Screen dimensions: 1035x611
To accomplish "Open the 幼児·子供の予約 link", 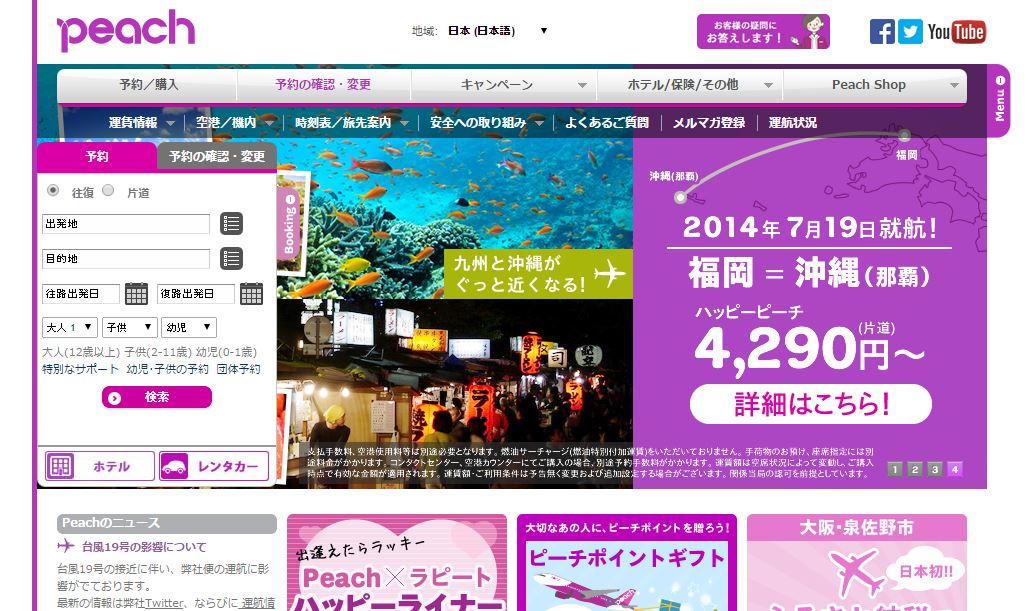I will click(168, 370).
